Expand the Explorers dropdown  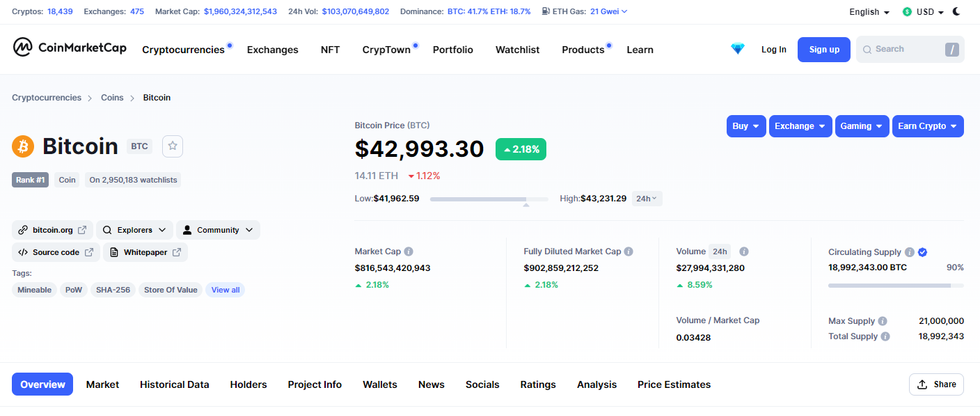coord(134,230)
